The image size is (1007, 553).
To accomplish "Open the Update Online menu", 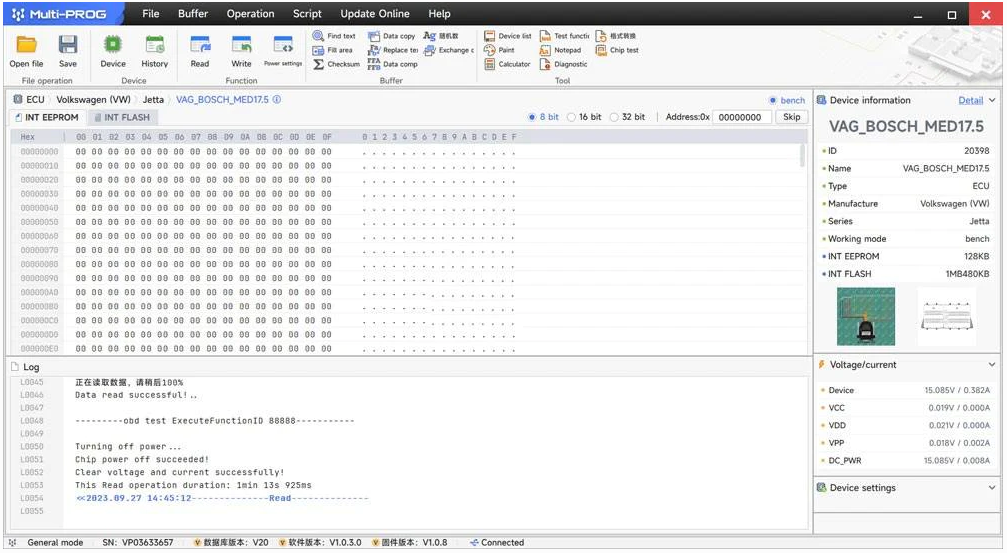I will tap(375, 13).
